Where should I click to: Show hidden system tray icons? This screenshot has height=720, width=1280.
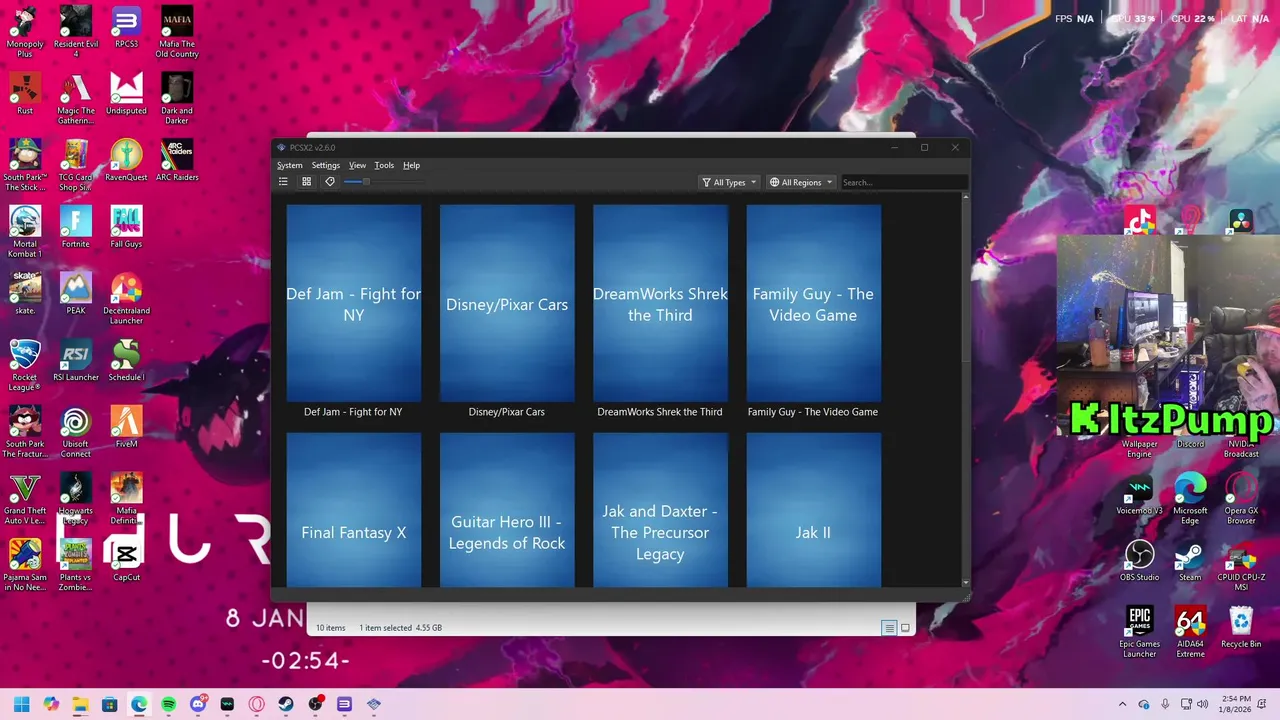[x=1122, y=704]
